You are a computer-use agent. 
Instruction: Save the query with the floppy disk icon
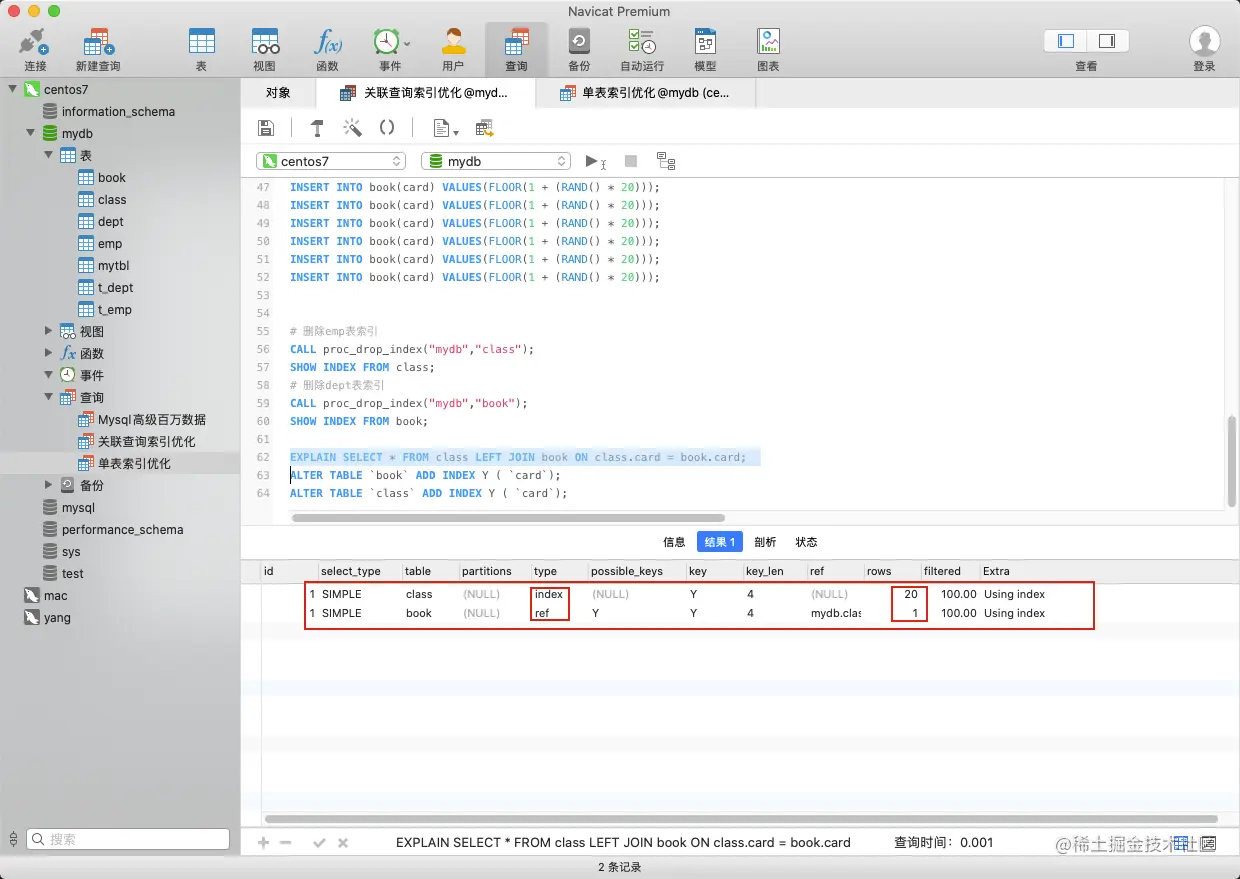pos(266,128)
